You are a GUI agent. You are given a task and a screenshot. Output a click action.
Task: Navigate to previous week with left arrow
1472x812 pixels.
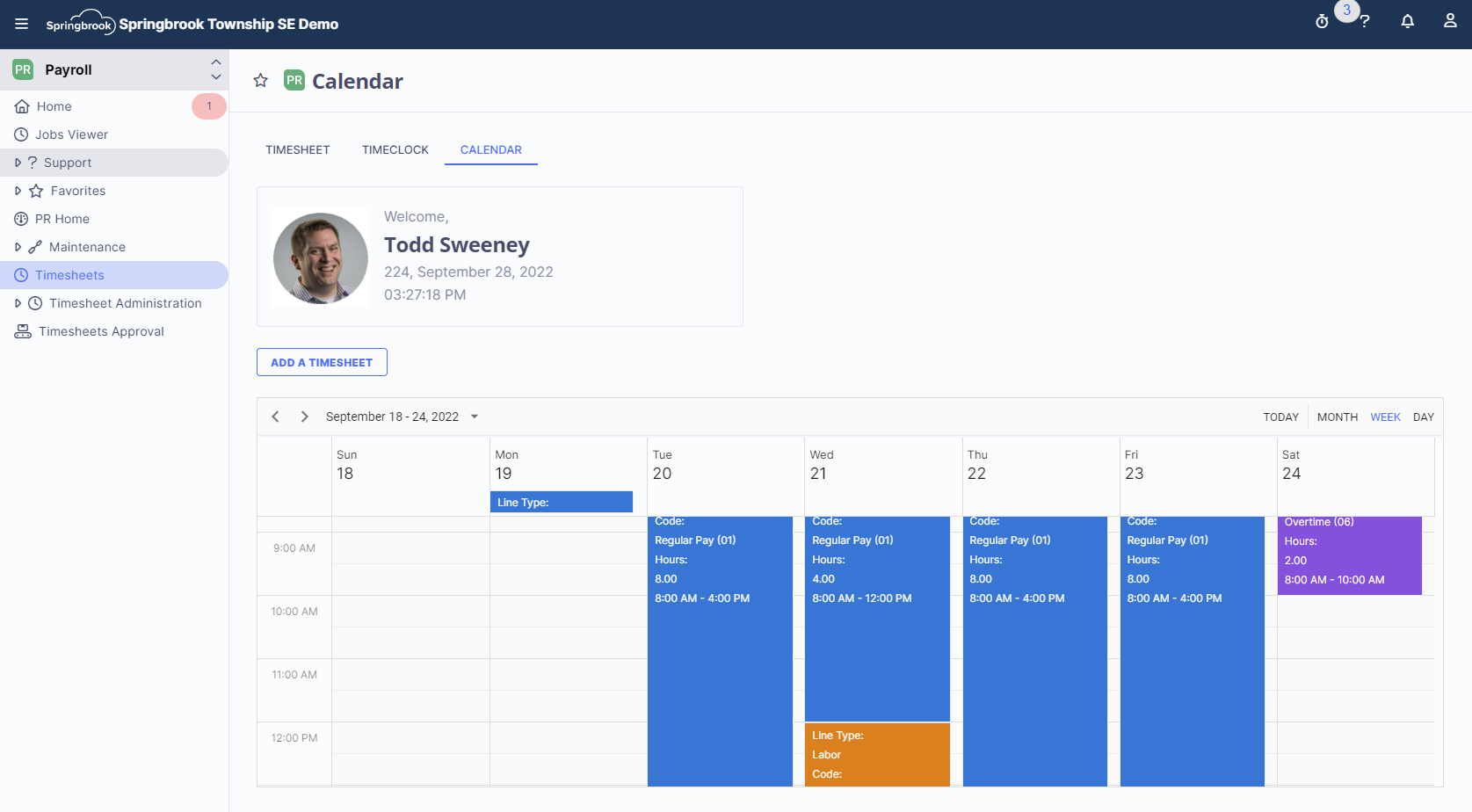[x=275, y=416]
